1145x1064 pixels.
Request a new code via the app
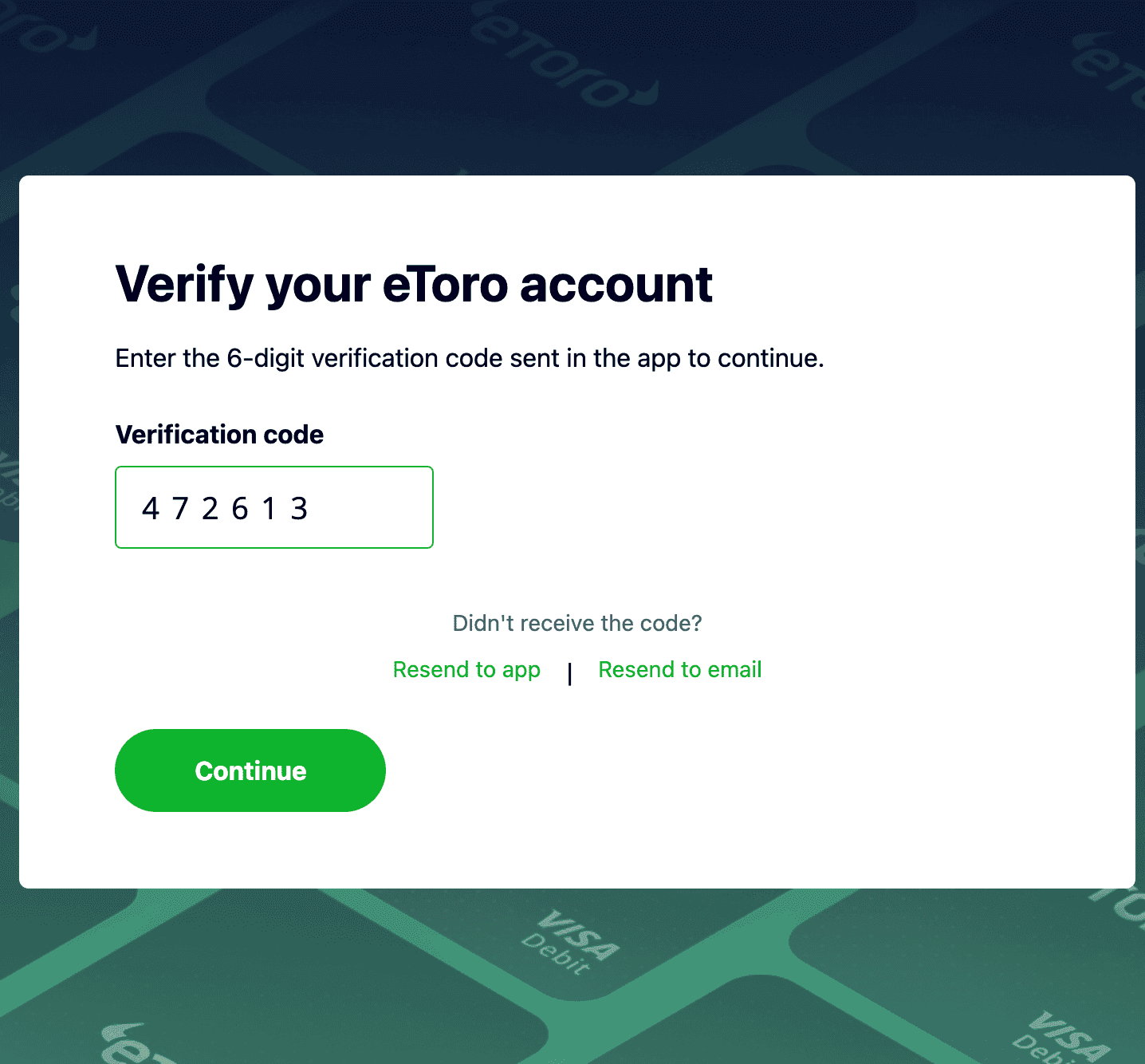pyautogui.click(x=466, y=670)
